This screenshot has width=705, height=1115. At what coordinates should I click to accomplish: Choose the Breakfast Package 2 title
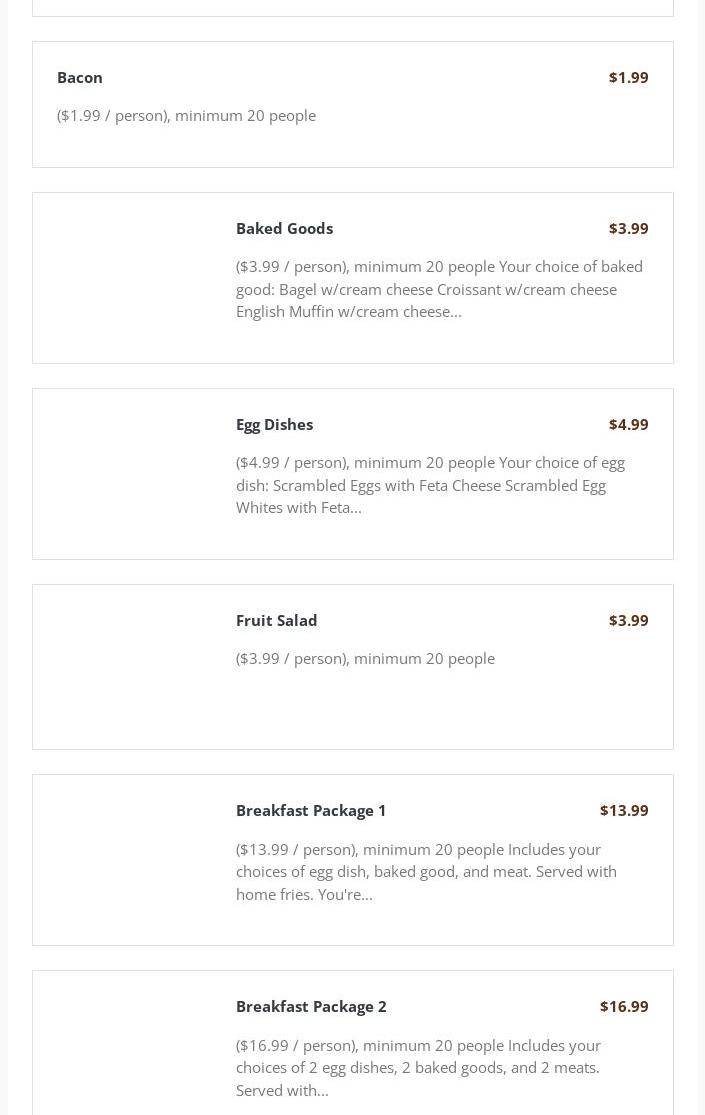[311, 1006]
